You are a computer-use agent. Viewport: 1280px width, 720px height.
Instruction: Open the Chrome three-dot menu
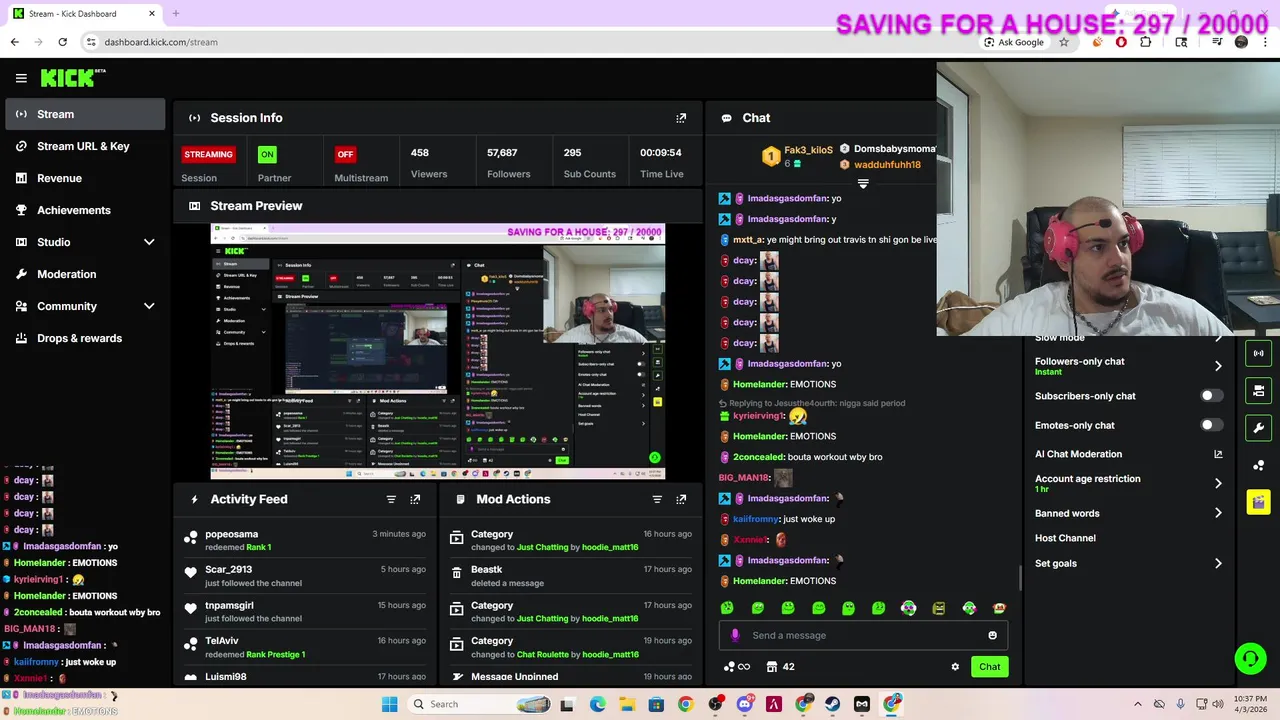(x=1265, y=42)
